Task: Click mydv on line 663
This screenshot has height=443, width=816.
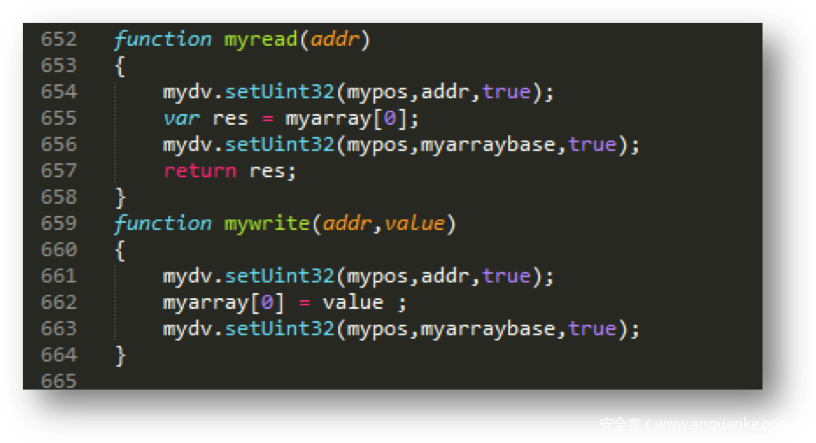Action: tap(187, 329)
